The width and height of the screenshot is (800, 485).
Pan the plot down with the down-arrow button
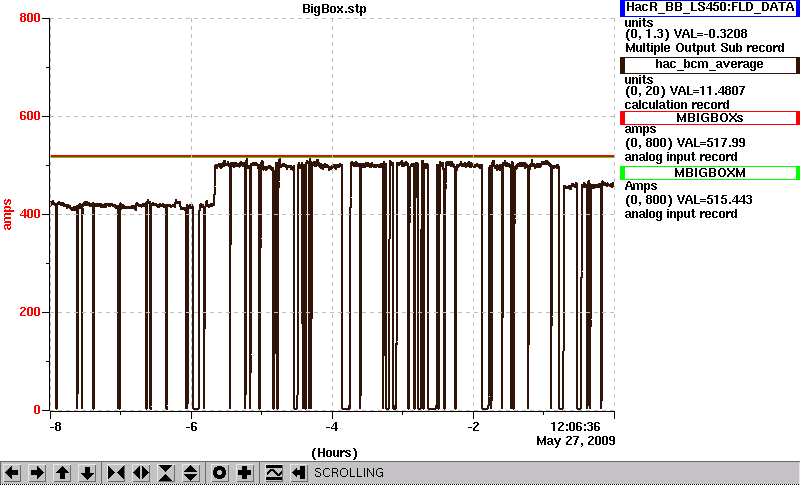tap(88, 473)
